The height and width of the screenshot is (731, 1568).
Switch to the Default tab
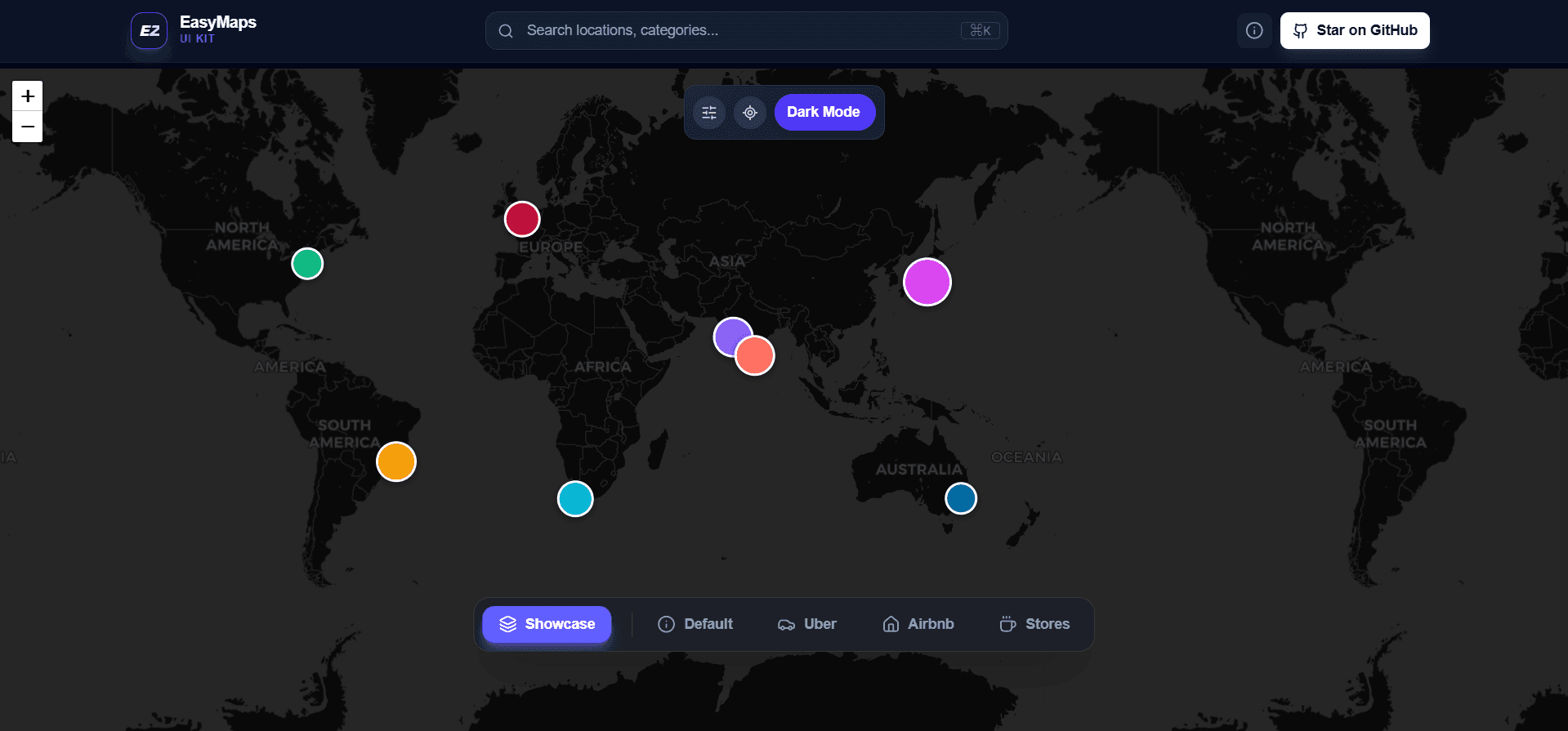[695, 624]
